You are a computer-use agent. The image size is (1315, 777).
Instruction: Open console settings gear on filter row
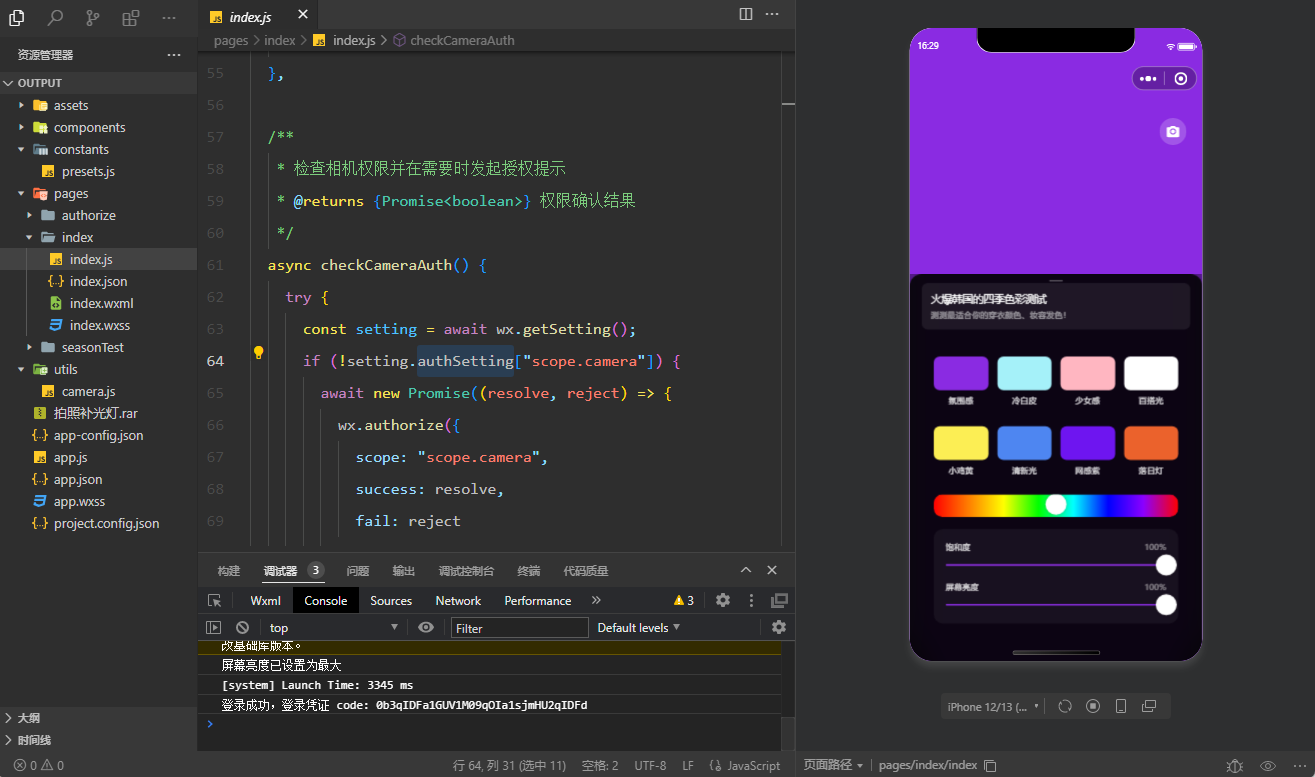click(x=779, y=627)
